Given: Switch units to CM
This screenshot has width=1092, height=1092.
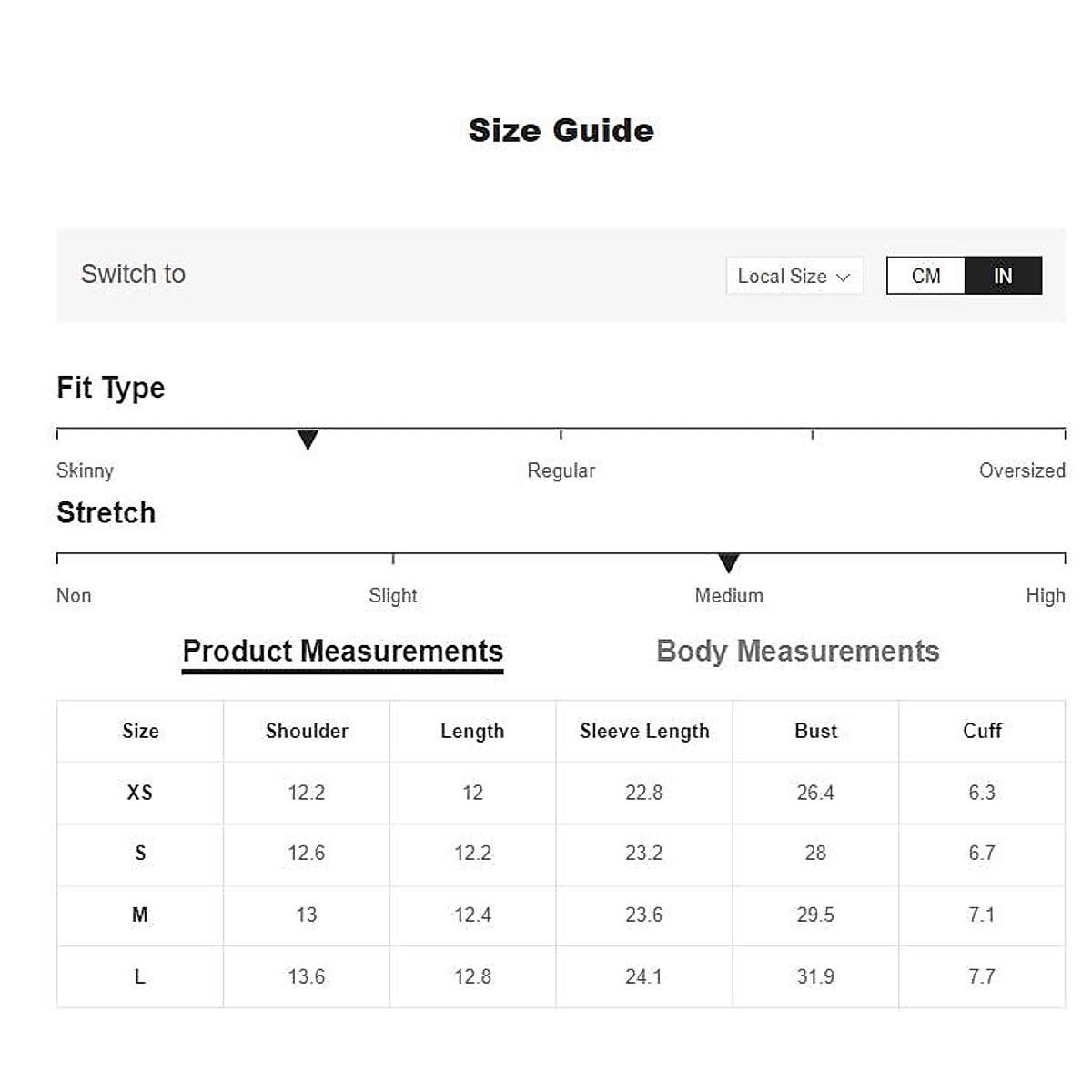Looking at the screenshot, I should click(x=925, y=276).
